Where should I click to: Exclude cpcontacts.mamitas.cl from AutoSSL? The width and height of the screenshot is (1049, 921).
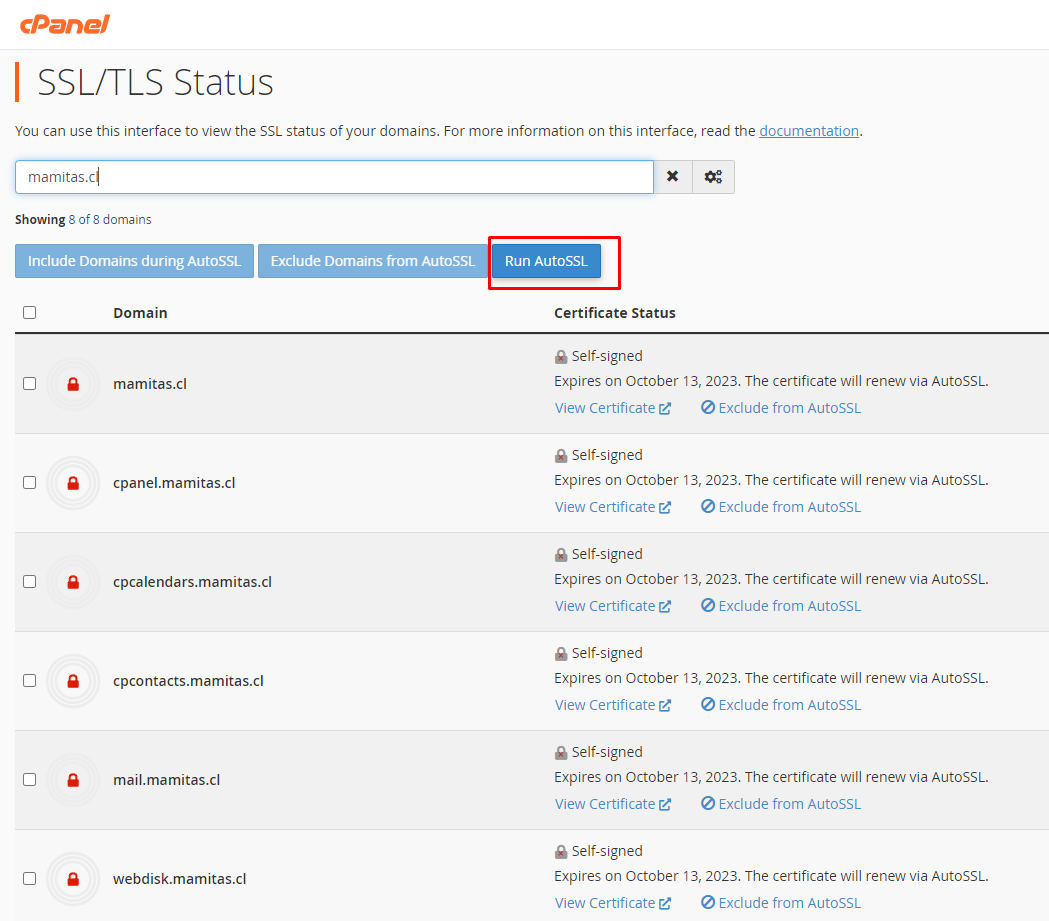tap(781, 705)
